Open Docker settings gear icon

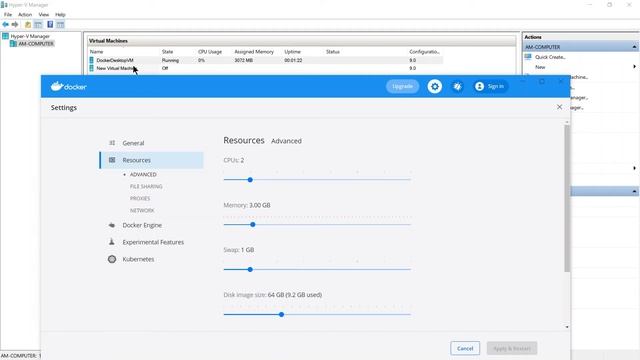point(435,87)
